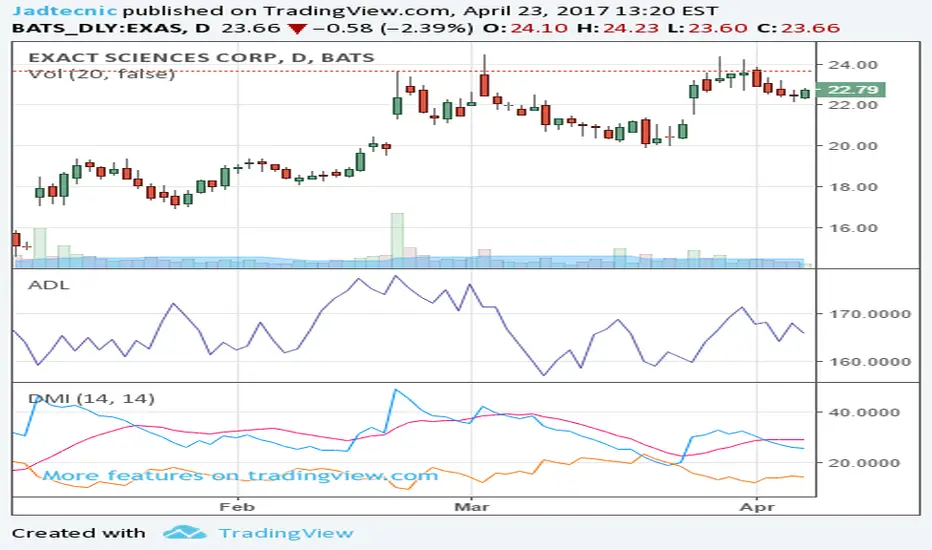
Task: Click the C: 23.66 close value
Action: pos(798,28)
